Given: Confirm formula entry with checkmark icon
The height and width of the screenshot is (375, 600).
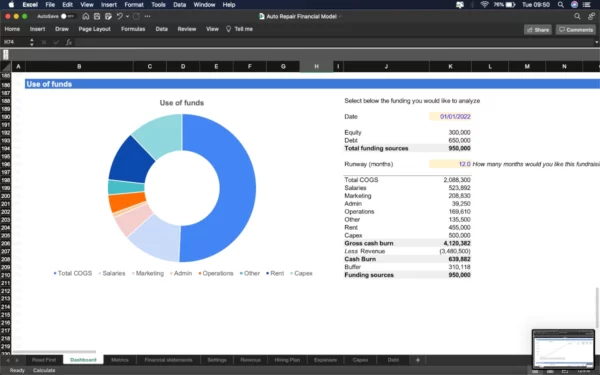Looking at the screenshot, I should (x=56, y=42).
